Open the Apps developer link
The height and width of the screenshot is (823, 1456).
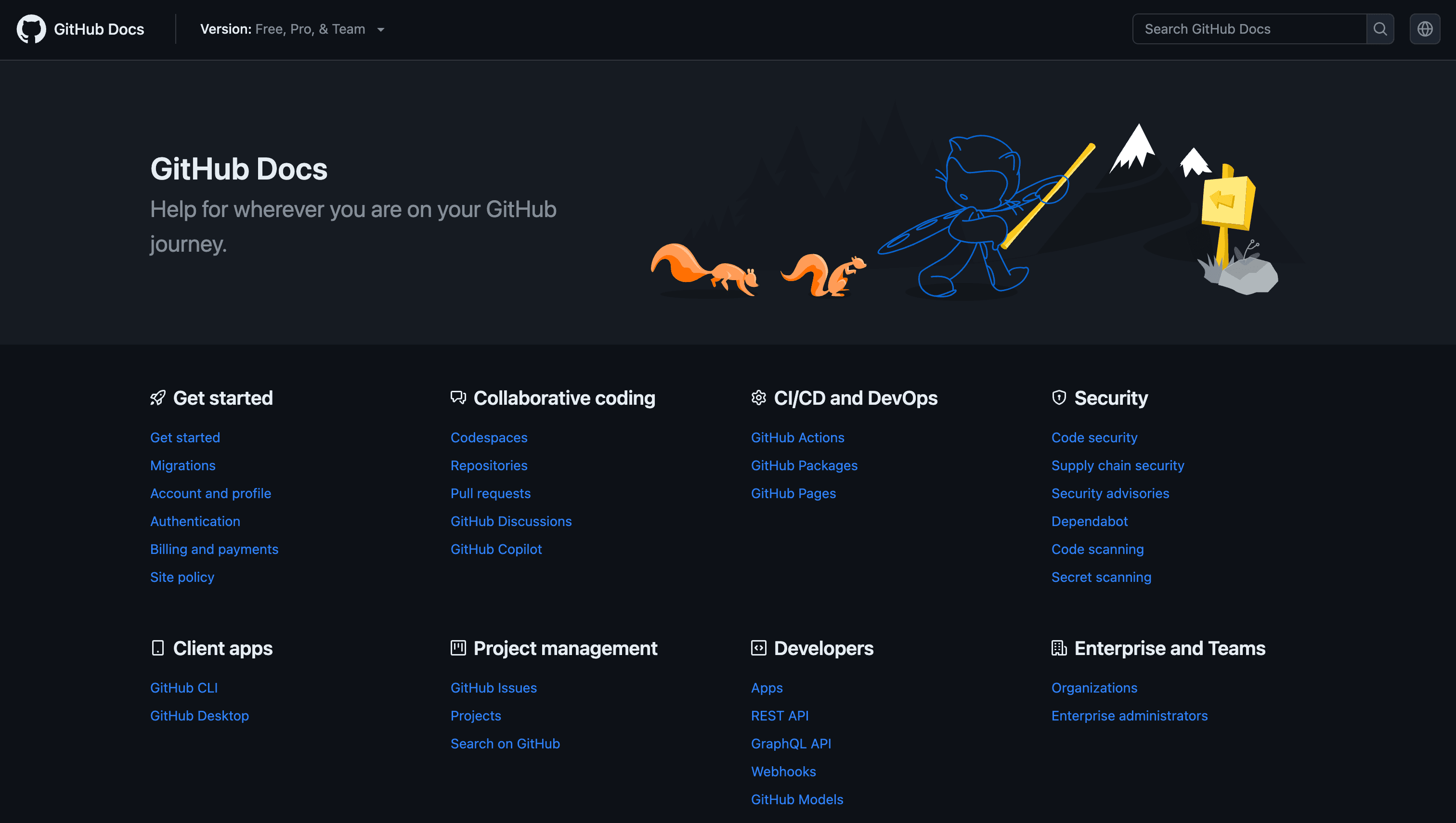tap(767, 688)
